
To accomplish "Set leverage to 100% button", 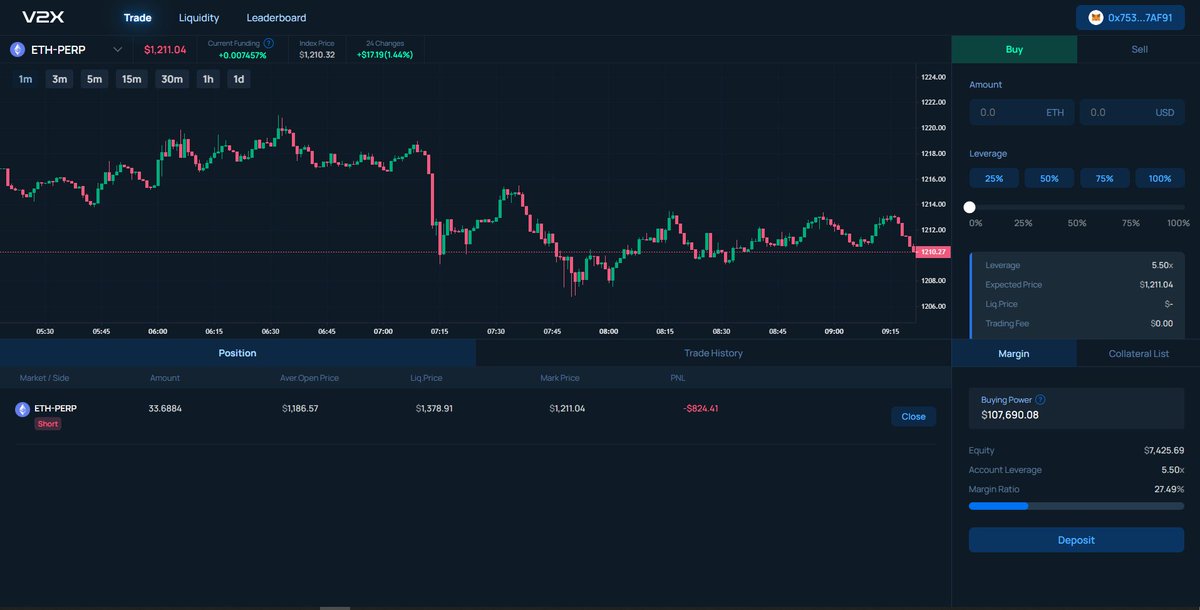I will [1160, 178].
